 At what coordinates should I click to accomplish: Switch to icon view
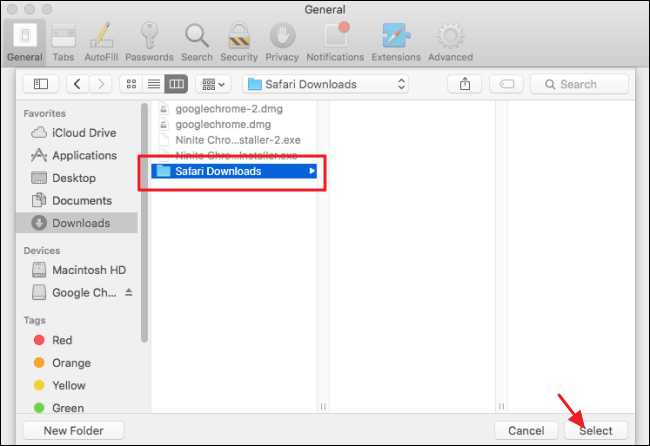131,84
